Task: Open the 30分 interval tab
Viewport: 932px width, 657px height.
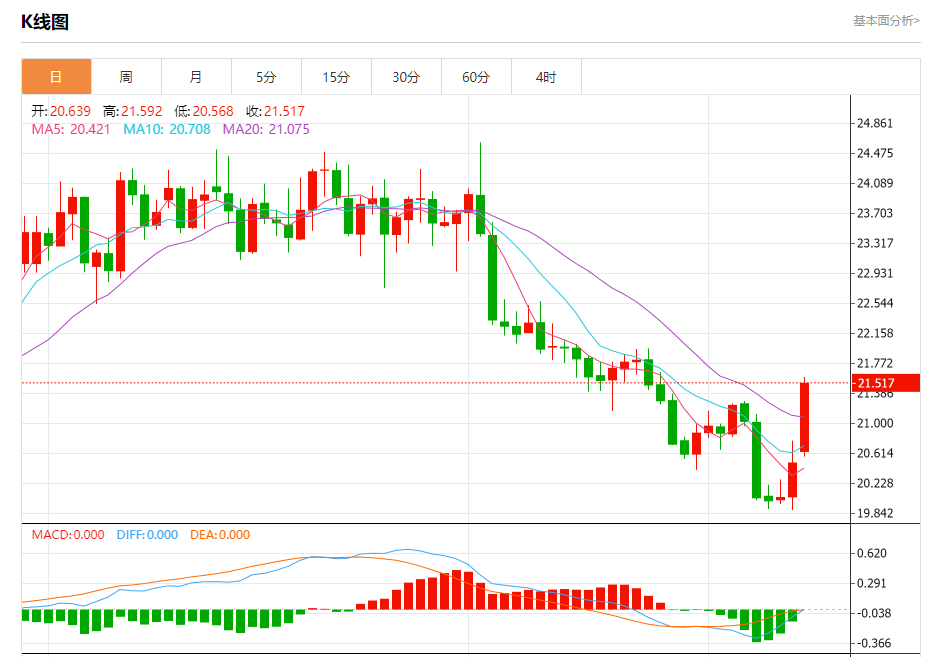Action: pyautogui.click(x=407, y=77)
